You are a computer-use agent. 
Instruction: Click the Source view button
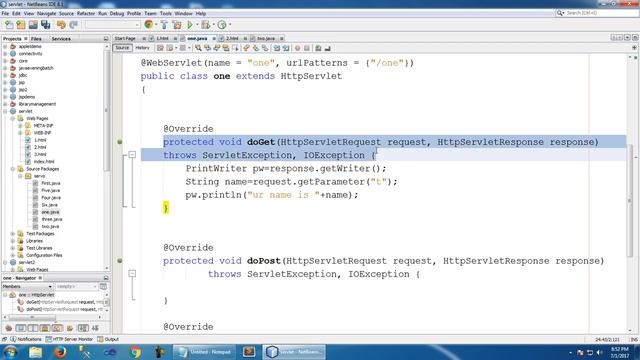tap(122, 48)
